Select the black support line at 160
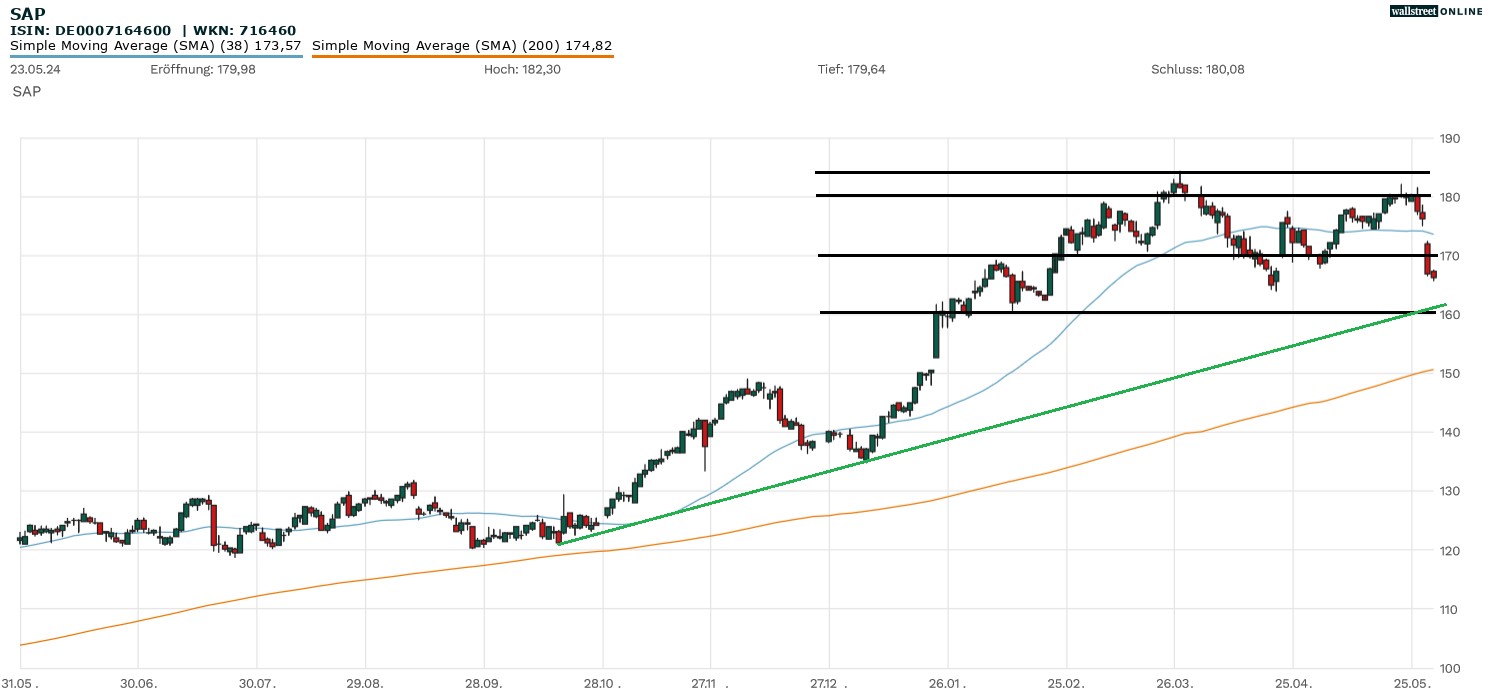The width and height of the screenshot is (1490, 689). point(1100,312)
